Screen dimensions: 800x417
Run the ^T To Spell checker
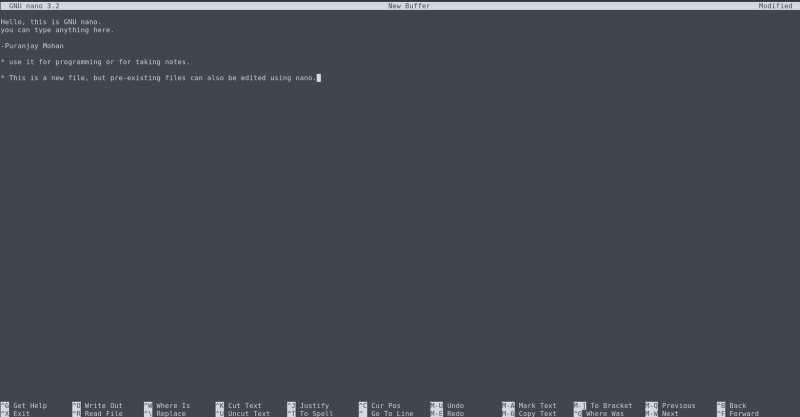coord(310,413)
